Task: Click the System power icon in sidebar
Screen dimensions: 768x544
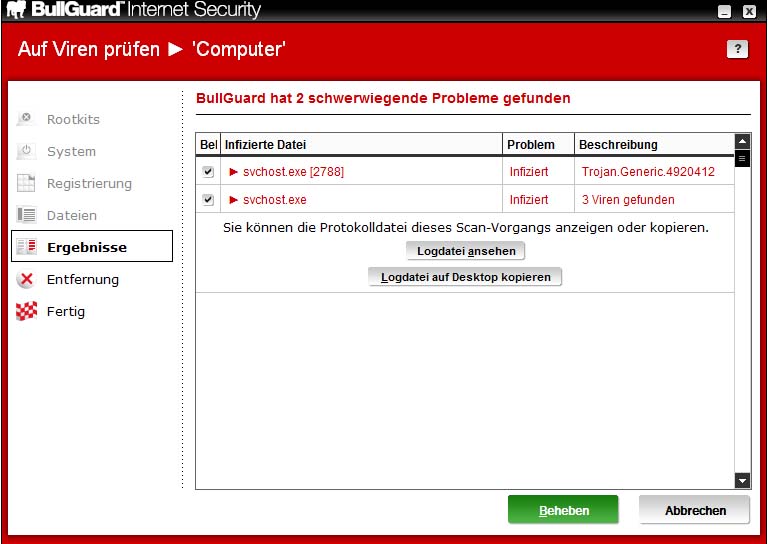Action: click(x=27, y=151)
